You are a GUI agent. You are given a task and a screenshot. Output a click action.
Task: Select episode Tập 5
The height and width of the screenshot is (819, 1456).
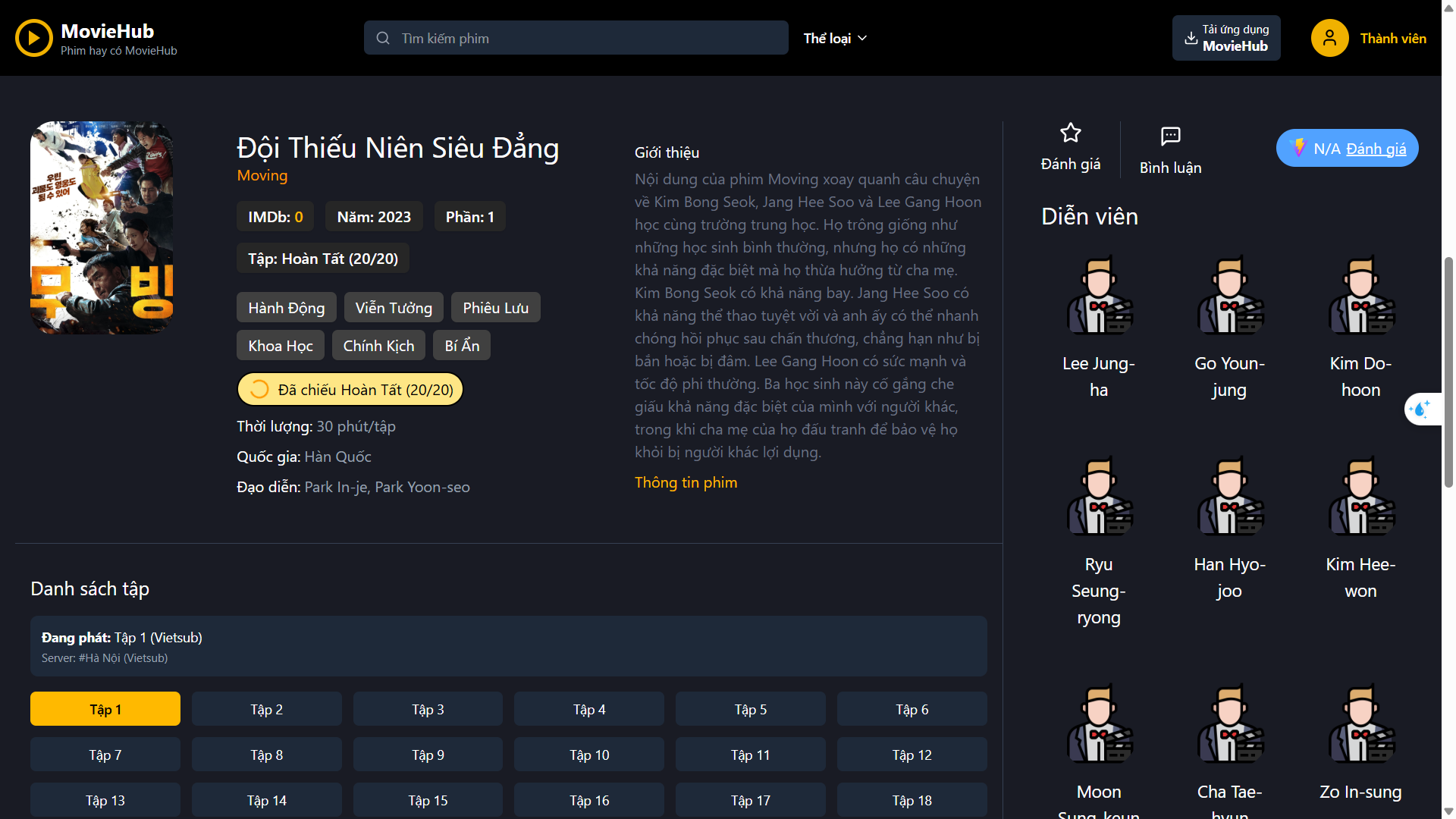750,709
